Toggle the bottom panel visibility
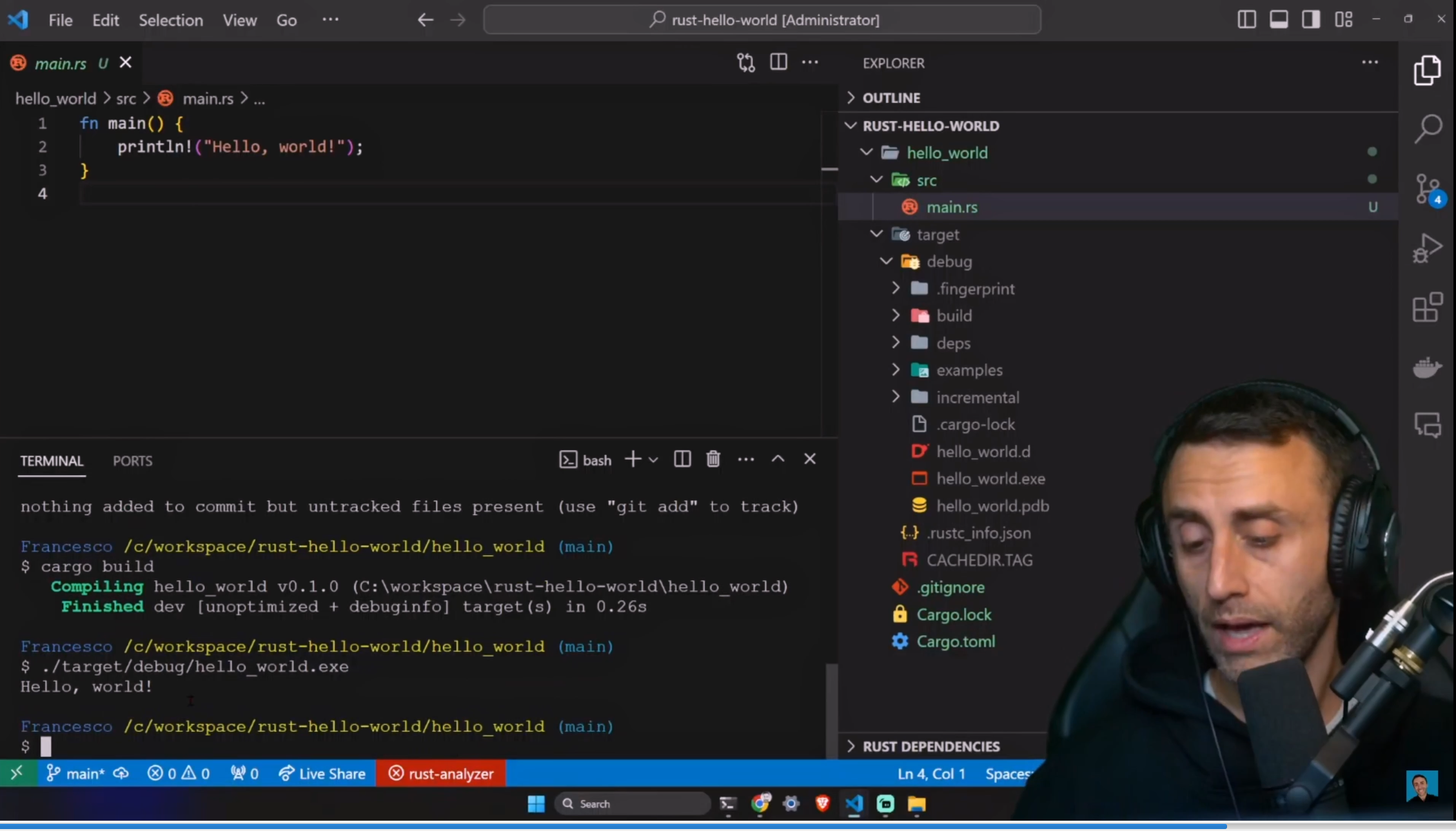Screen dimensions: 1456x831 (1279, 19)
